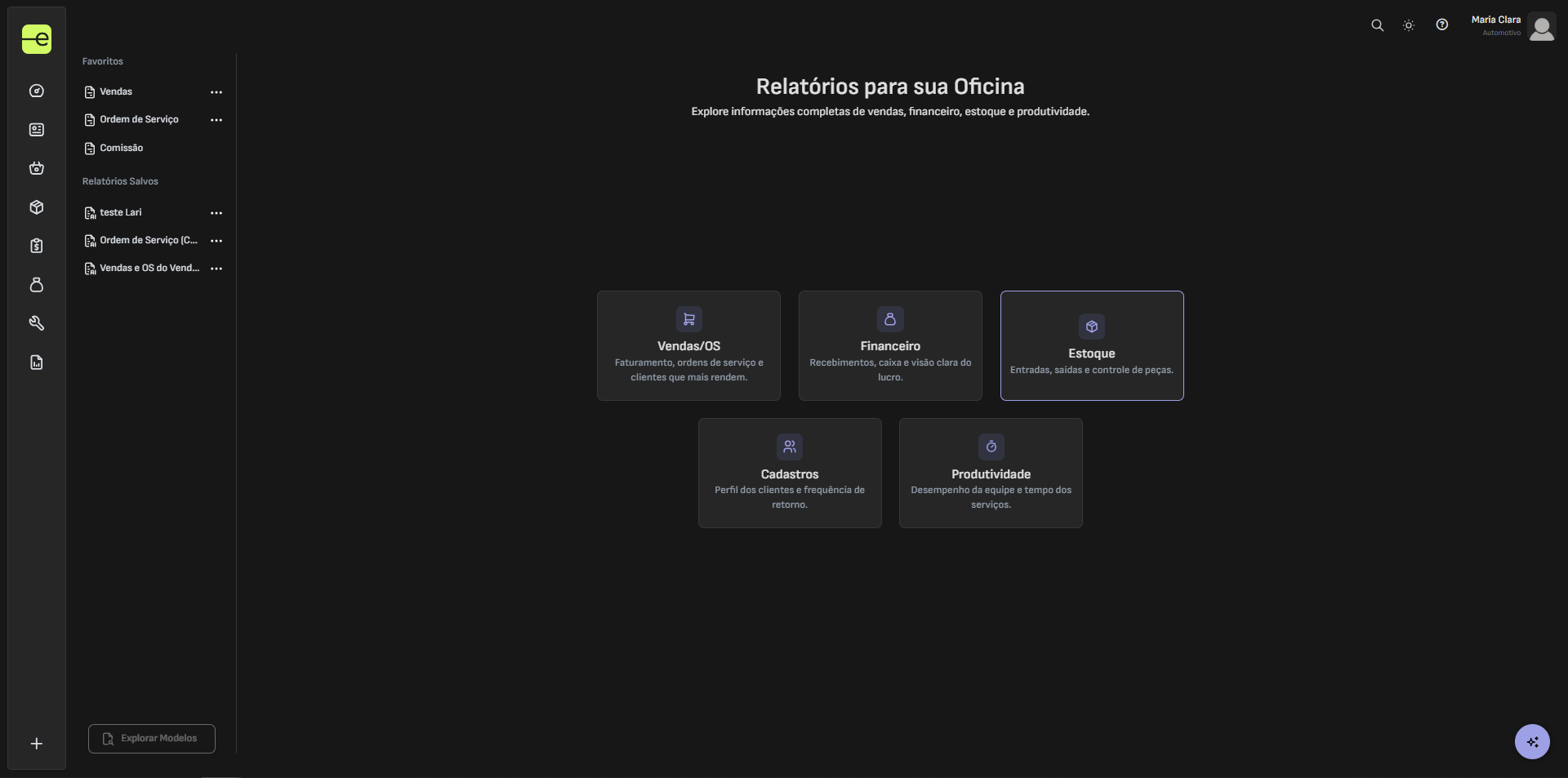Open the clipboard dollar icon in sidebar

37,246
